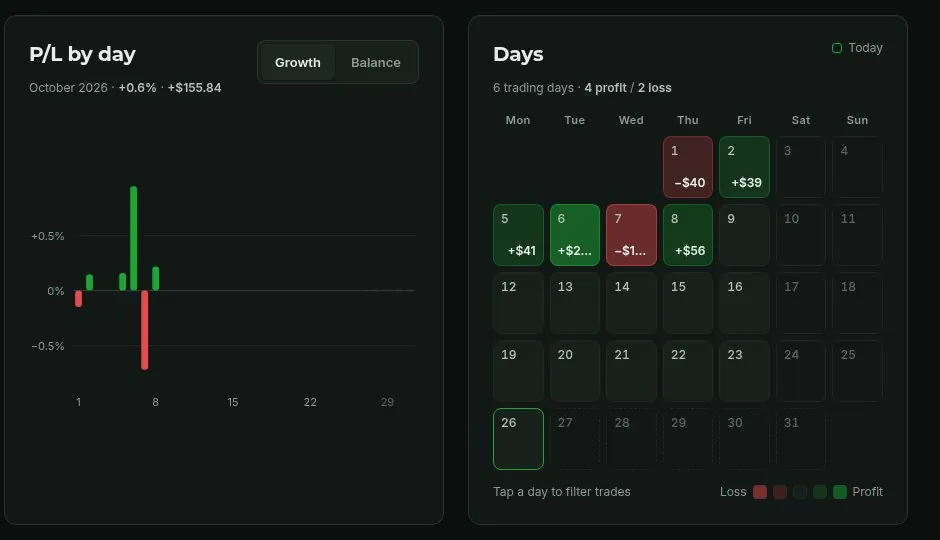This screenshot has height=540, width=940.
Task: Switch chart to Growth view
Action: pyautogui.click(x=297, y=62)
